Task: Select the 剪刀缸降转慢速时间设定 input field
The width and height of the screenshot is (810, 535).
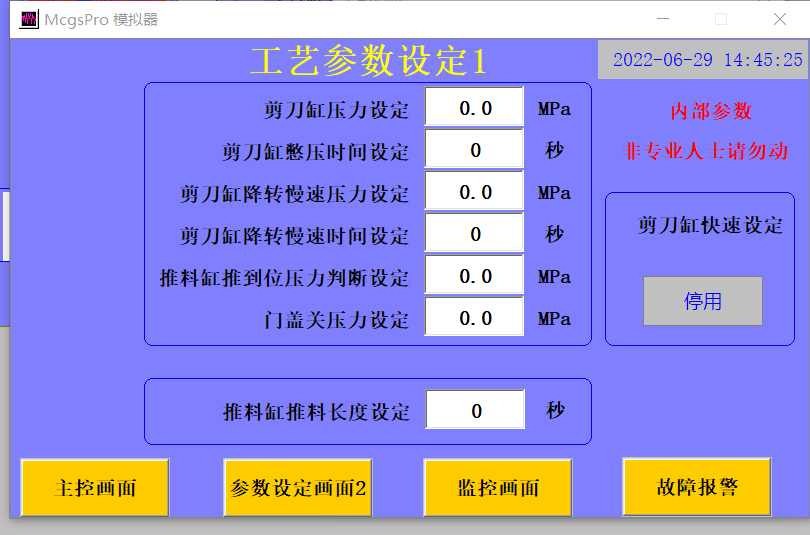Action: (474, 234)
